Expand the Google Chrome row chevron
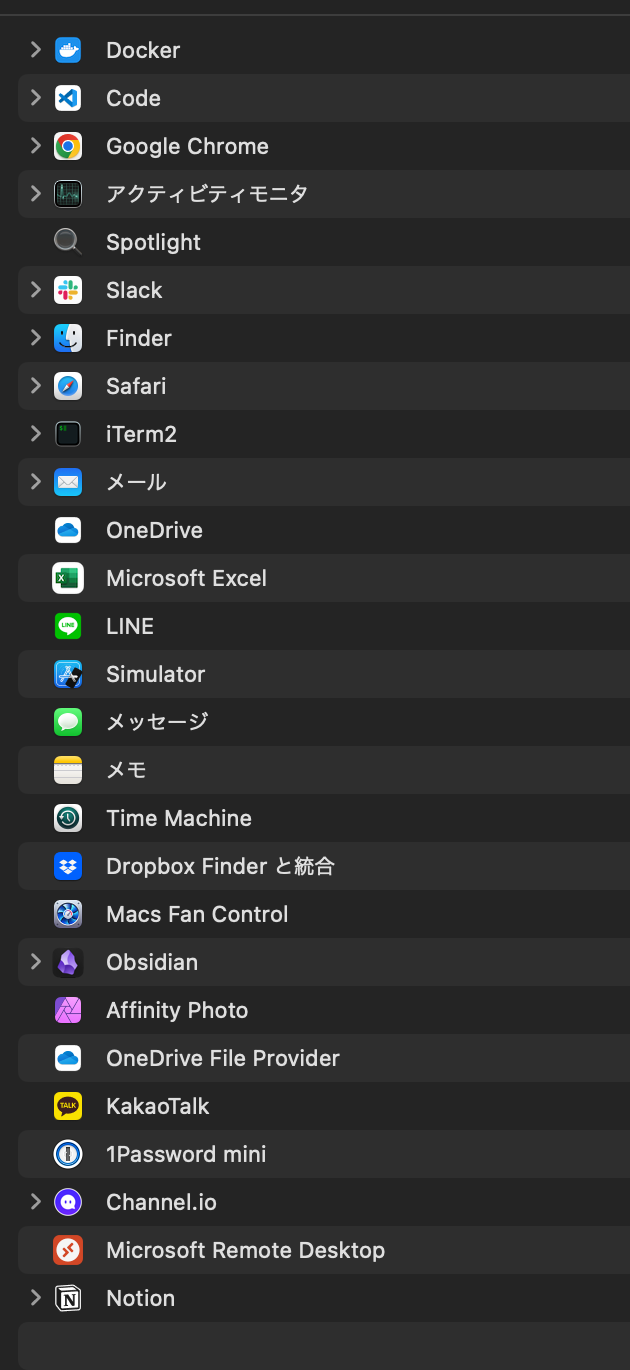Image resolution: width=630 pixels, height=1370 pixels. (35, 145)
